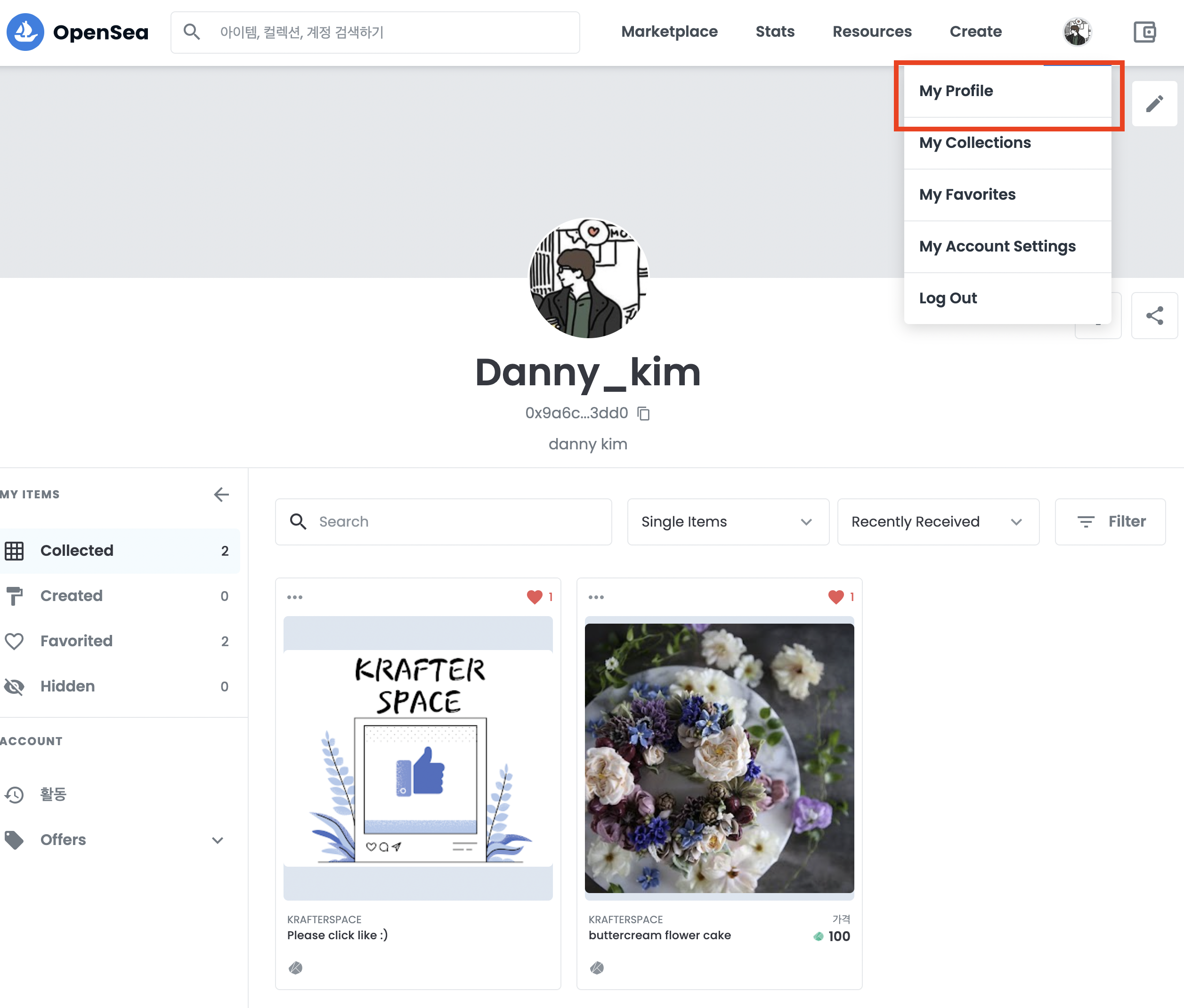Toggle favorite heart on Please click like card
1184x1008 pixels.
[534, 597]
